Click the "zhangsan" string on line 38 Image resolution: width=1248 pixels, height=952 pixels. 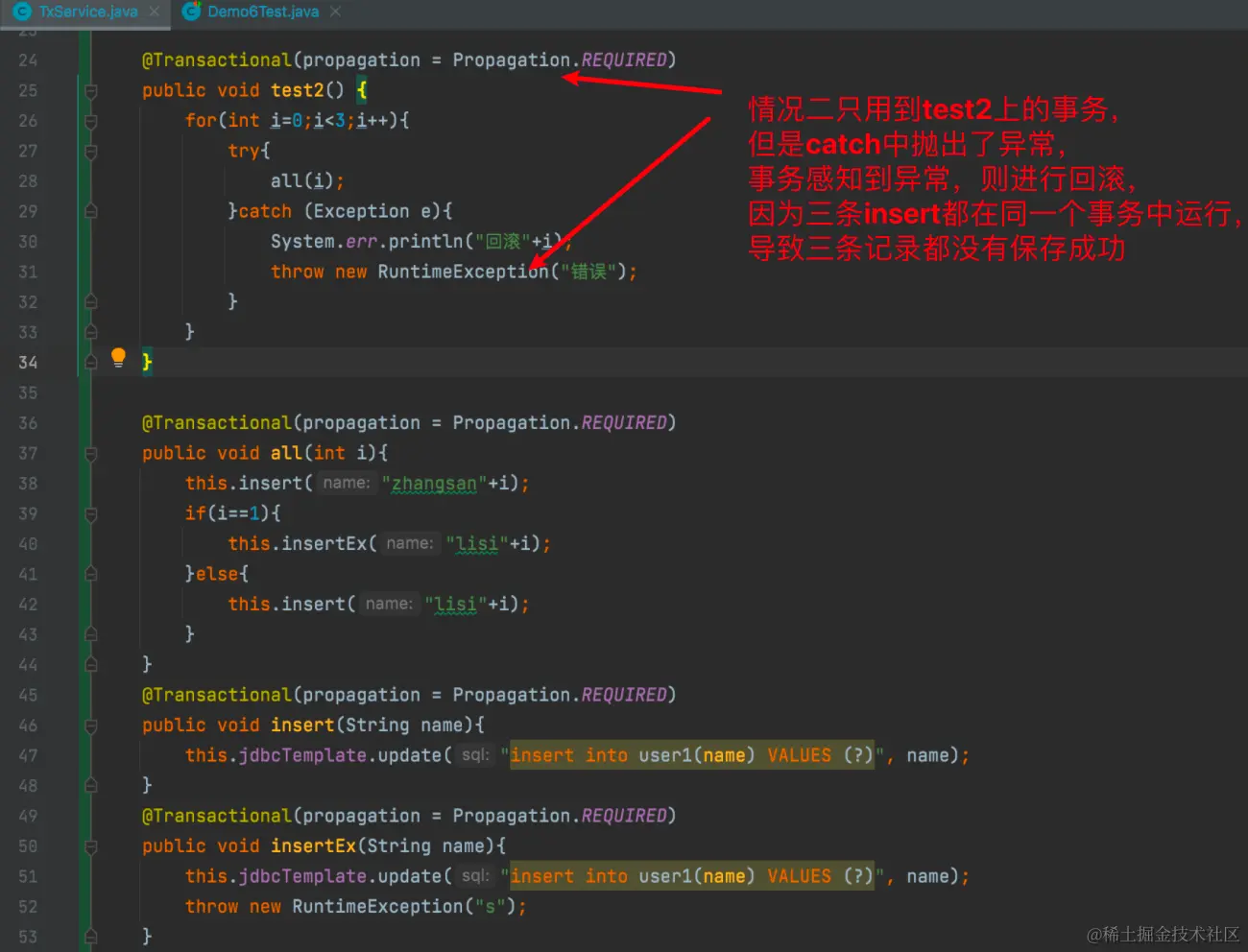[x=434, y=484]
